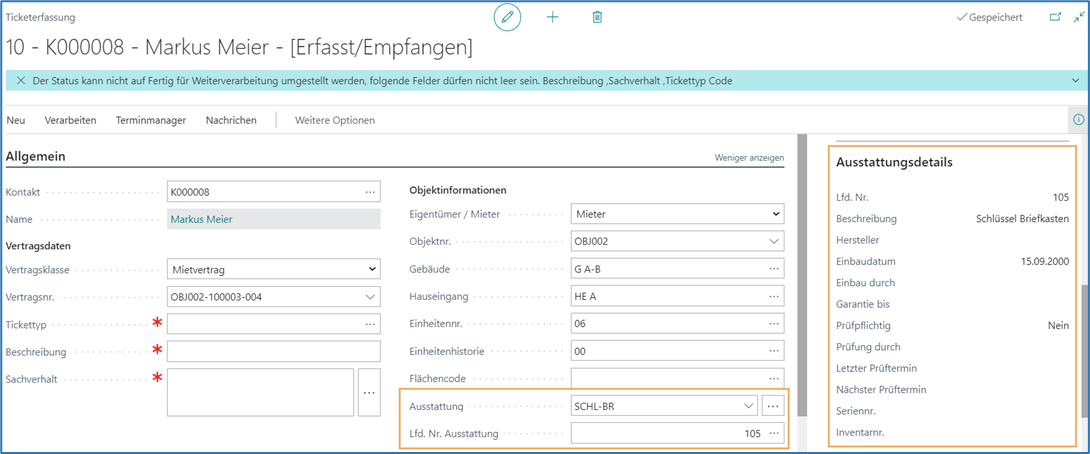Open the Verarbeiten menu
The height and width of the screenshot is (454, 1090).
70,120
